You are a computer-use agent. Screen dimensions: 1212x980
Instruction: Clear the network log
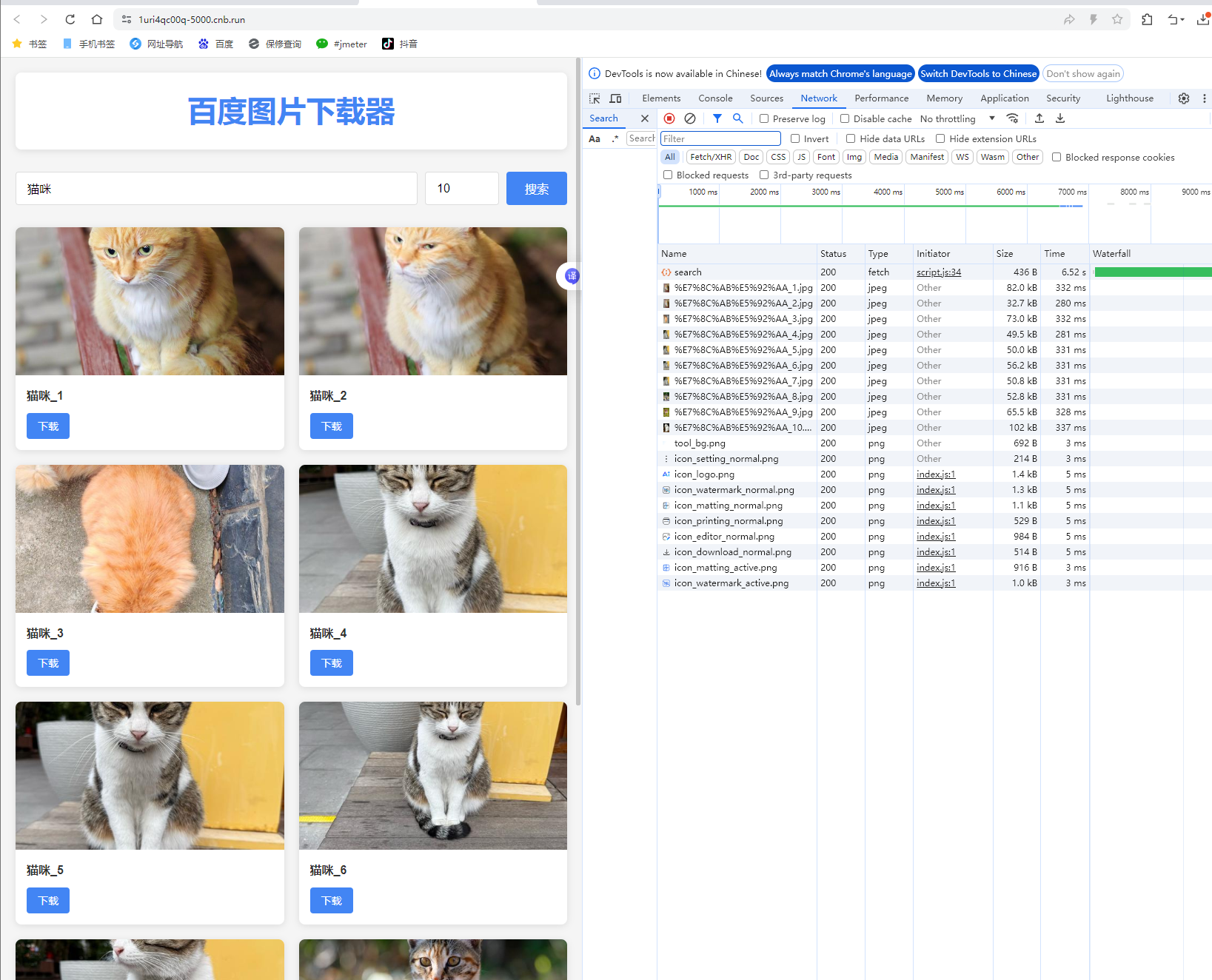click(690, 118)
